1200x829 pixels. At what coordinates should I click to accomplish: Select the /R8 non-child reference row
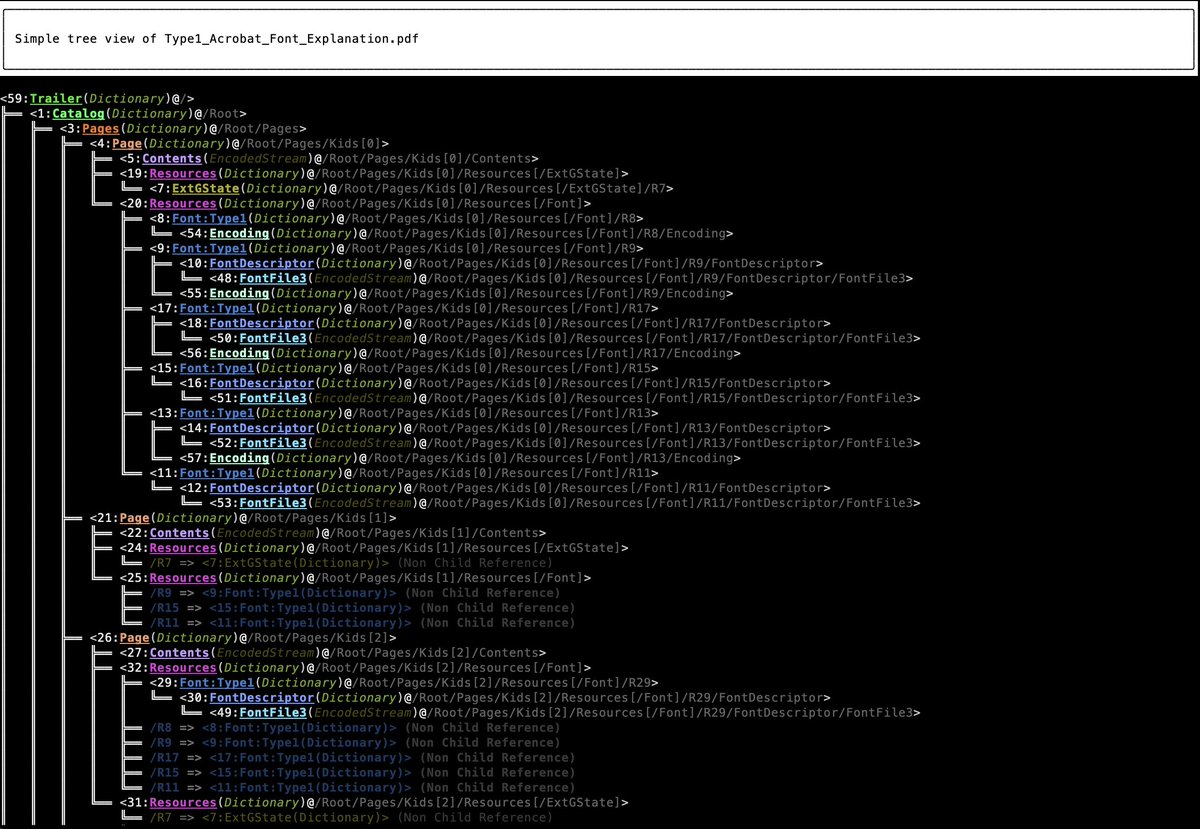tap(355, 729)
